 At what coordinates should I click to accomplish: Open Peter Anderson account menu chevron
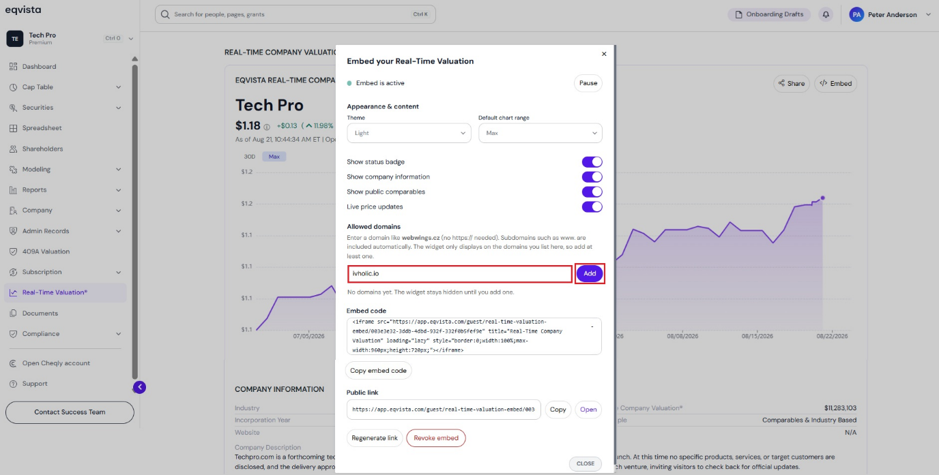[928, 15]
